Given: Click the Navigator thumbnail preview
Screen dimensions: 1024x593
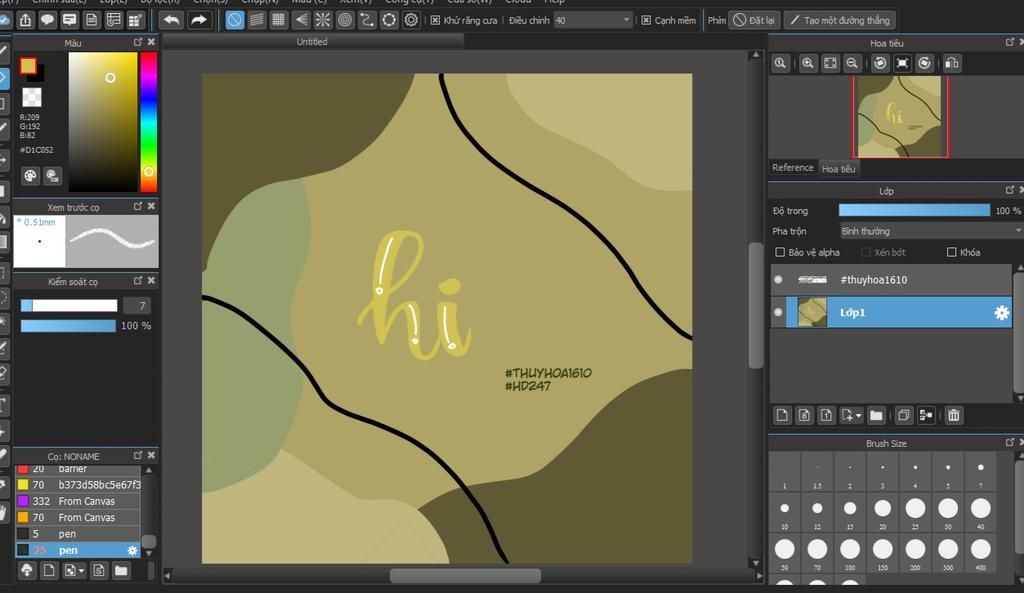Looking at the screenshot, I should coord(899,116).
